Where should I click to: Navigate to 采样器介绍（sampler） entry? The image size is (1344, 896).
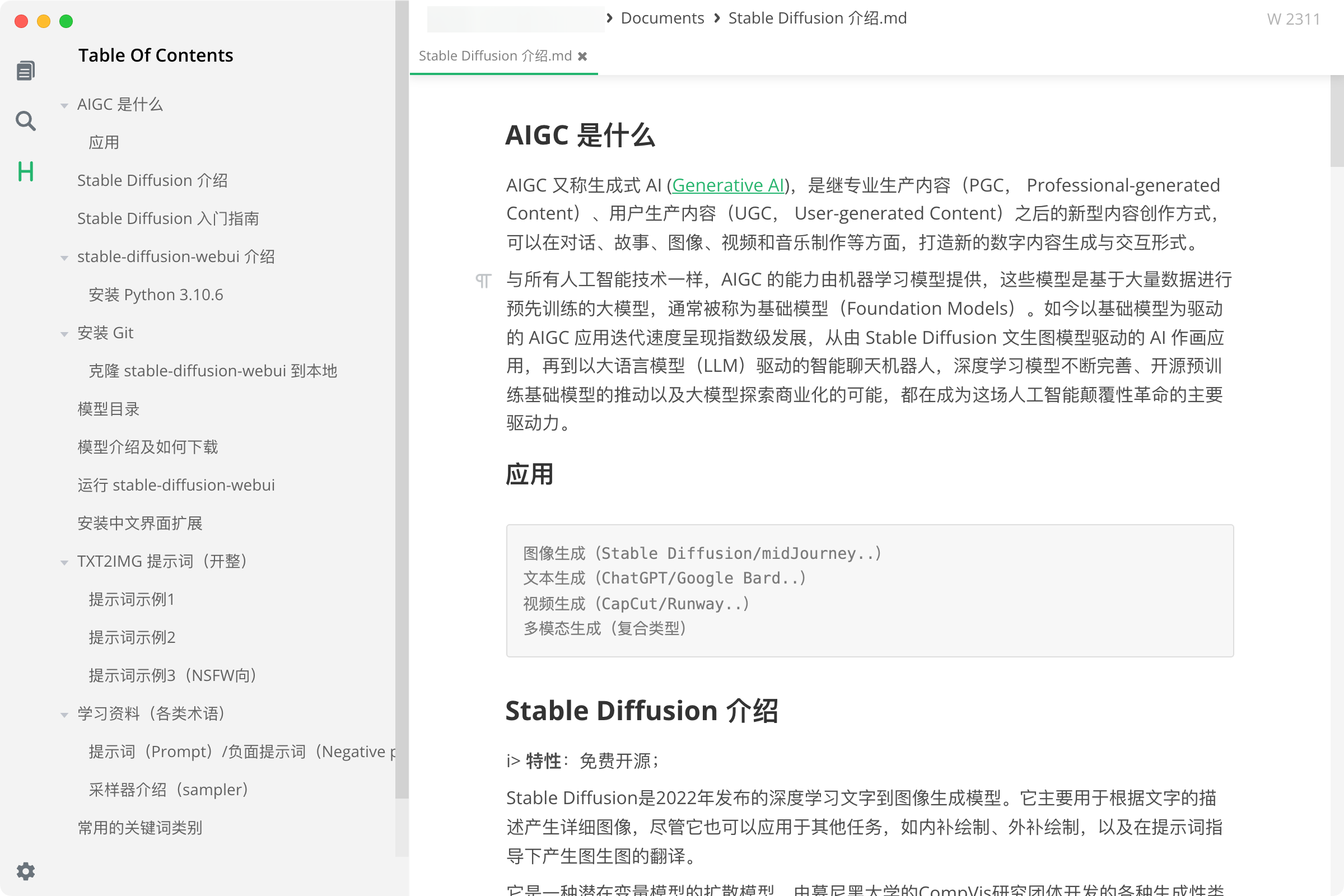tap(169, 789)
